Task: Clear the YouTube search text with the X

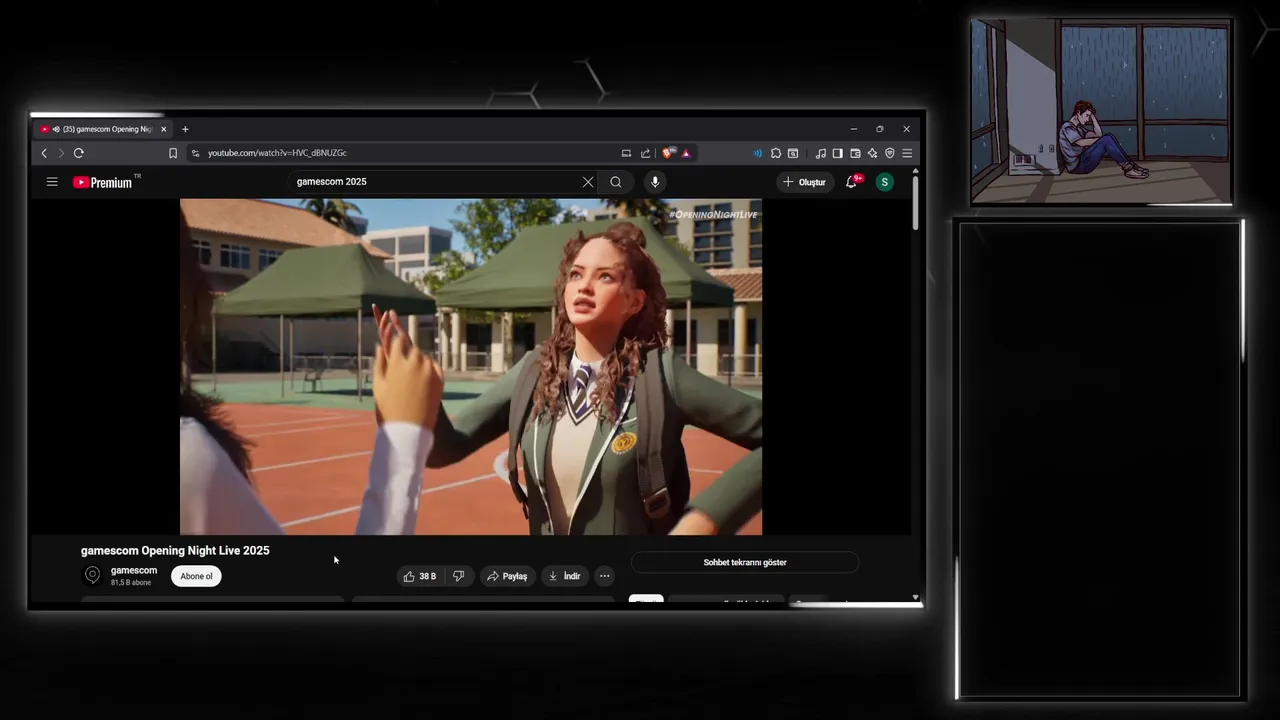Action: pos(588,182)
